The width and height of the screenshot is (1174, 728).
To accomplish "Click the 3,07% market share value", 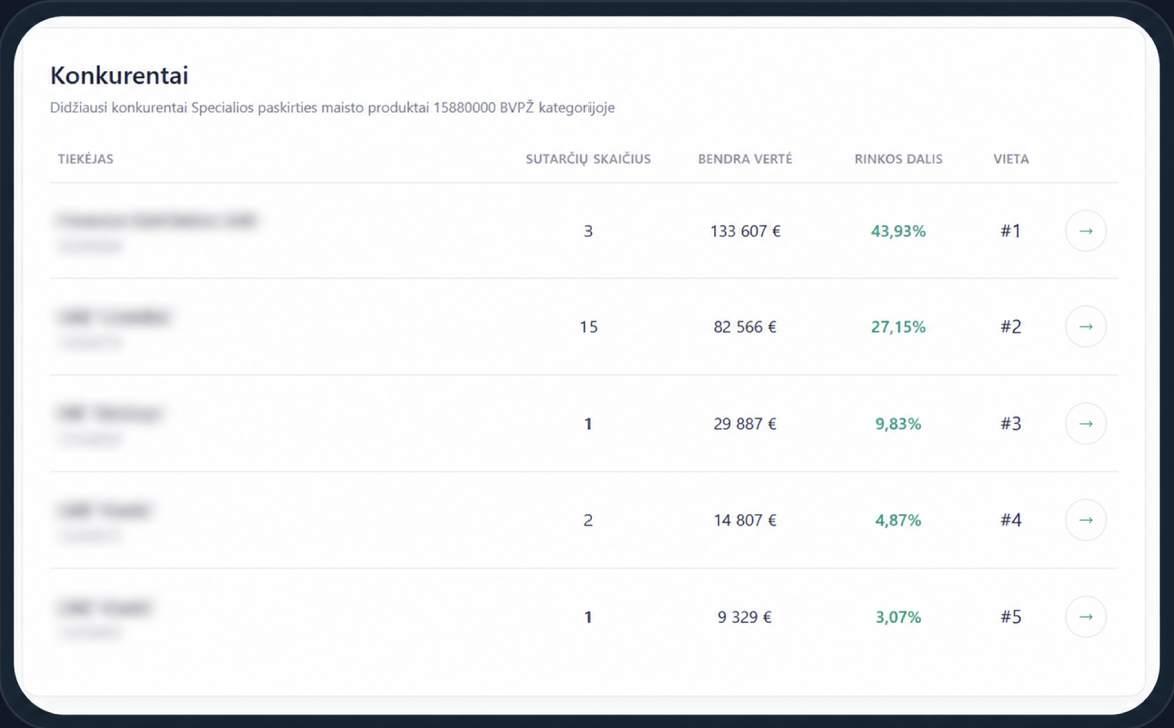I will pyautogui.click(x=898, y=617).
